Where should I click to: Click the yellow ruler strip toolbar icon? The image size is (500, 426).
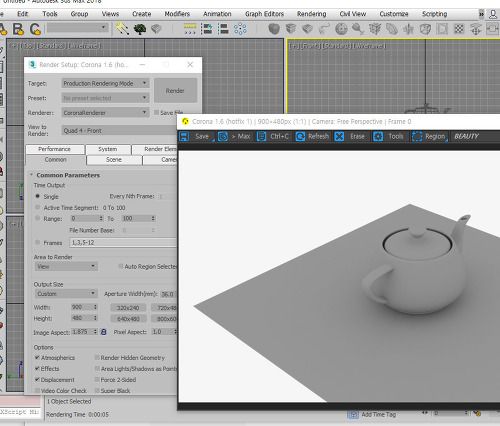point(190,29)
